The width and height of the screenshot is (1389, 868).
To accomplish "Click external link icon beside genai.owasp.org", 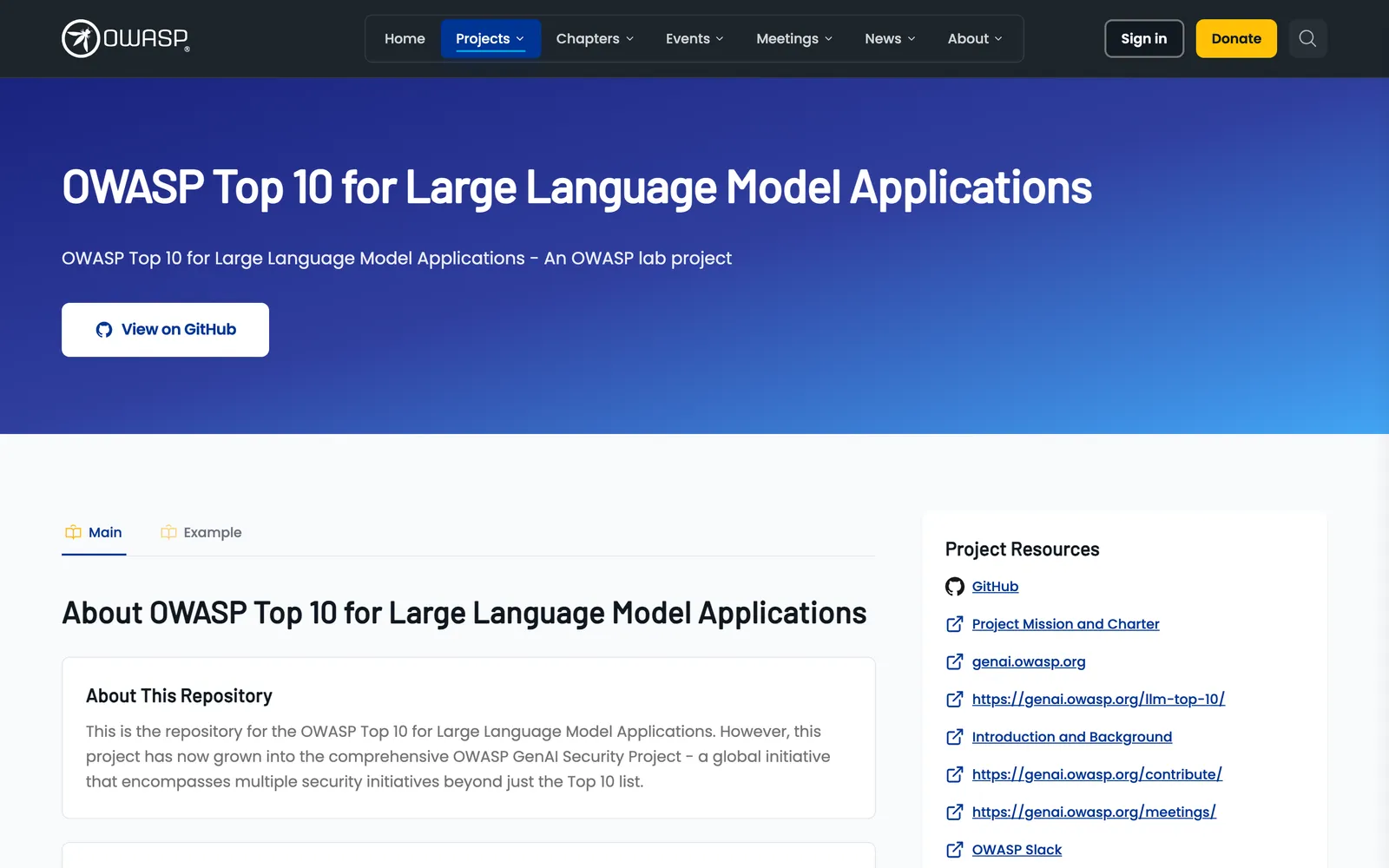I will 955,661.
